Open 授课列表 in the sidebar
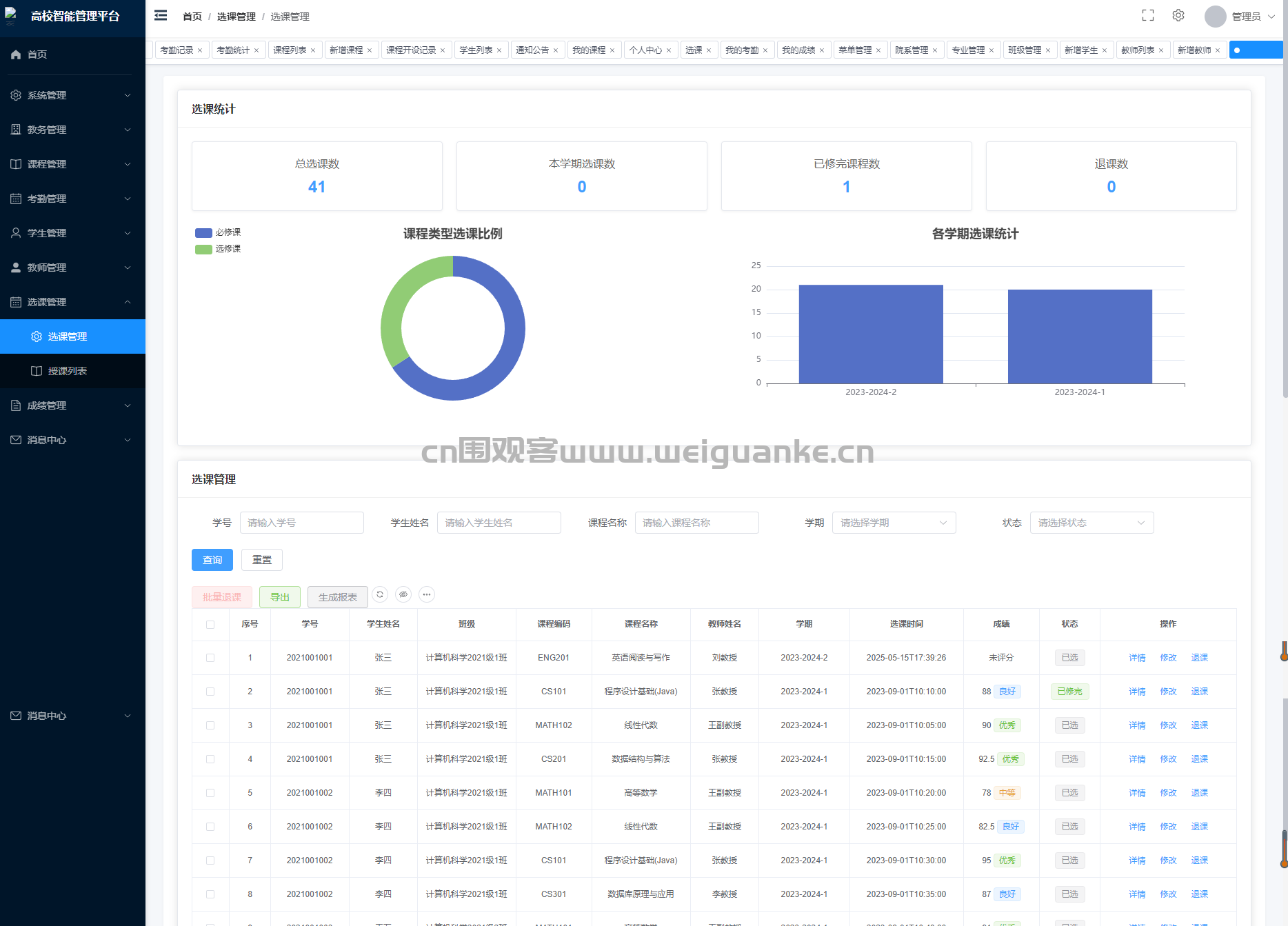Image resolution: width=1288 pixels, height=926 pixels. click(x=68, y=371)
